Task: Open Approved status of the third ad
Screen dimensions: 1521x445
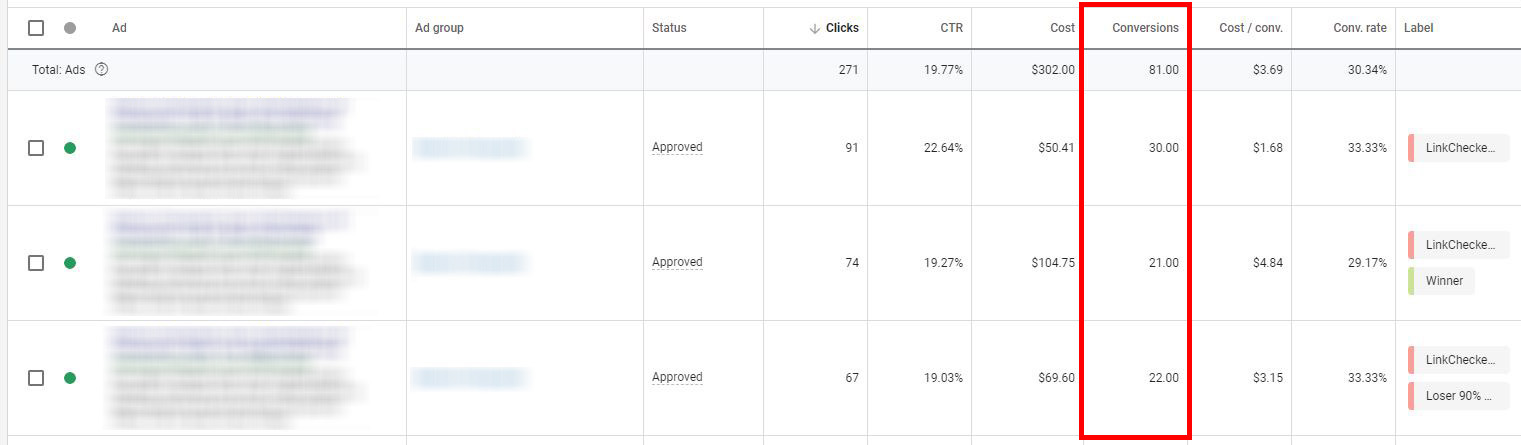Action: [x=677, y=378]
